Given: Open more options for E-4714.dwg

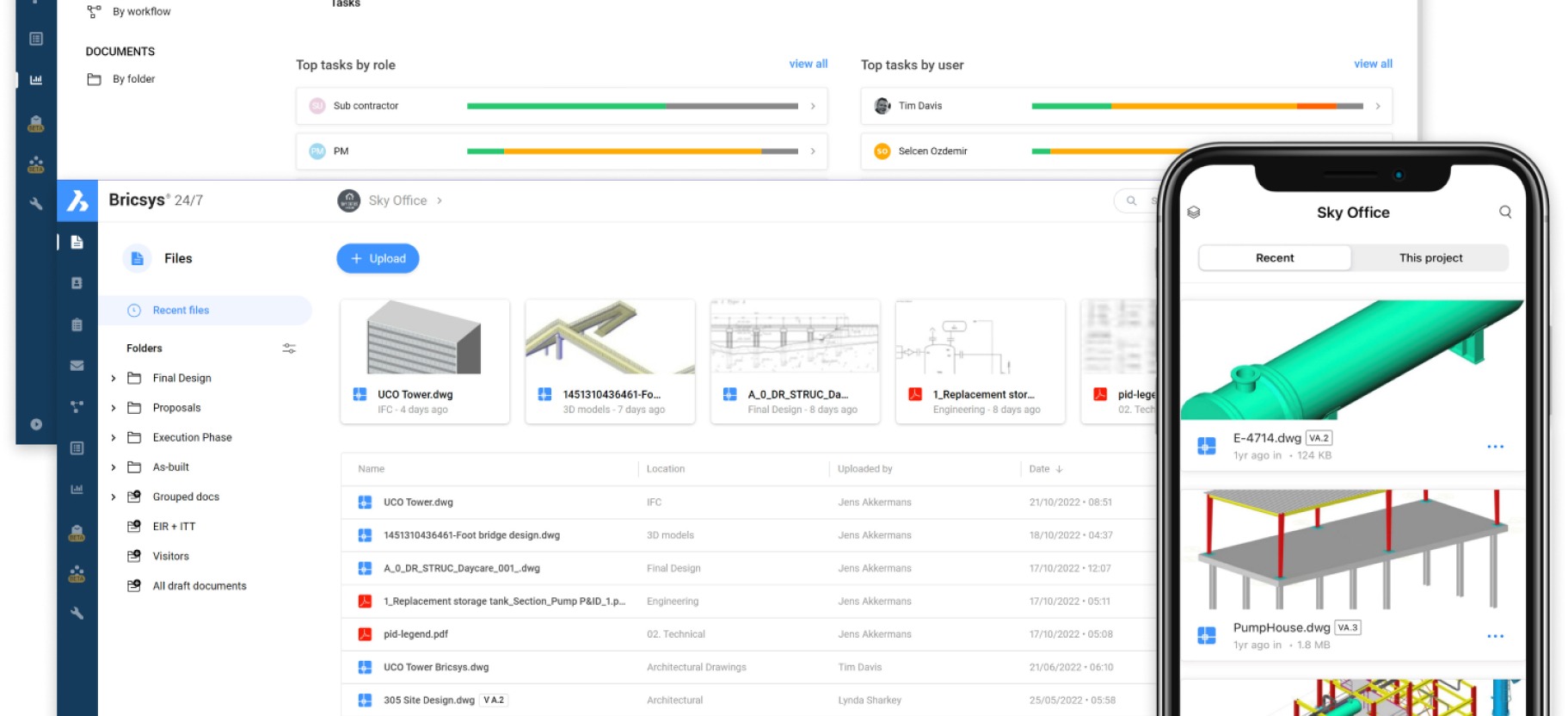Looking at the screenshot, I should point(1495,447).
